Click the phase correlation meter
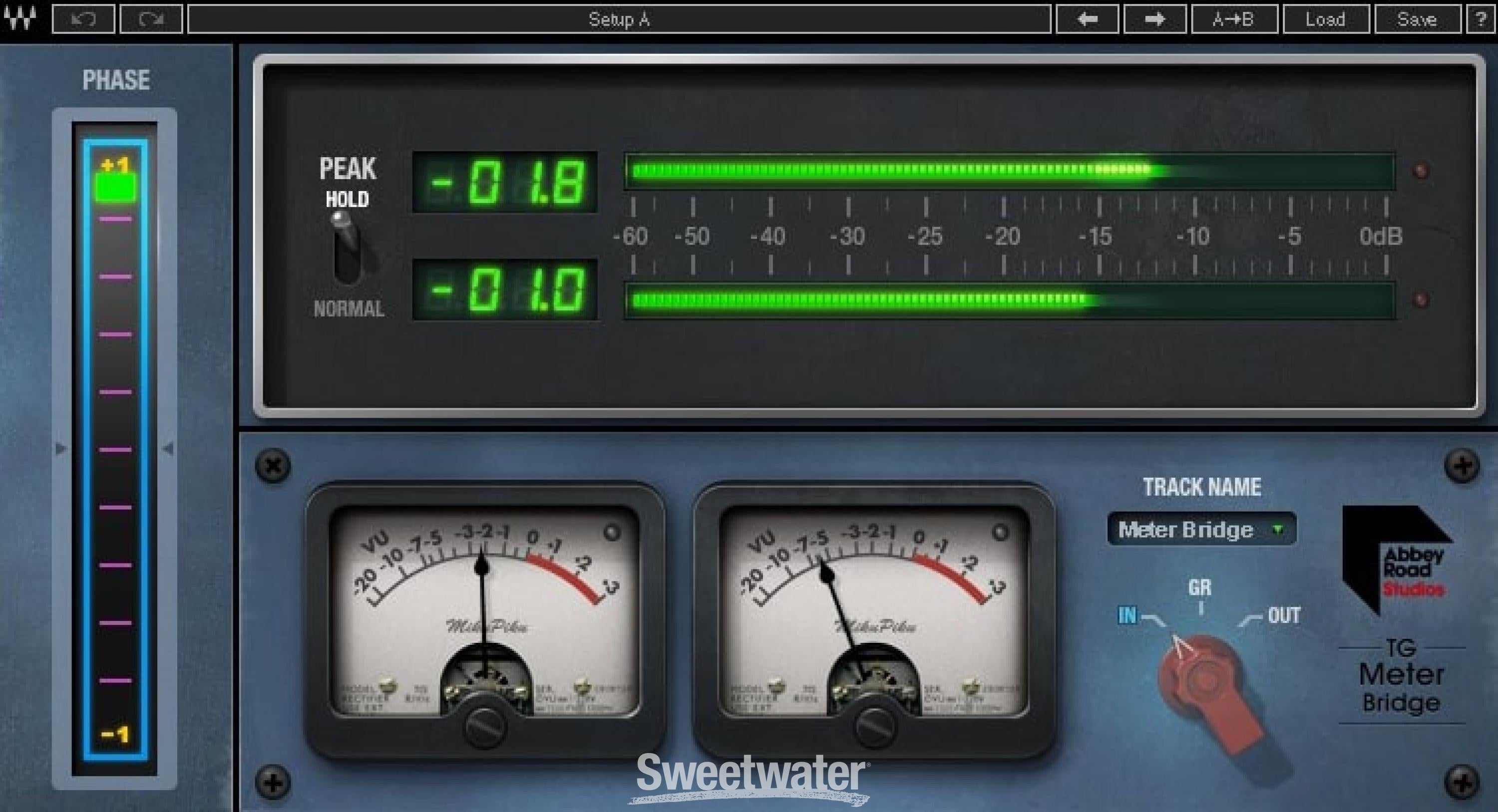 pos(114,449)
